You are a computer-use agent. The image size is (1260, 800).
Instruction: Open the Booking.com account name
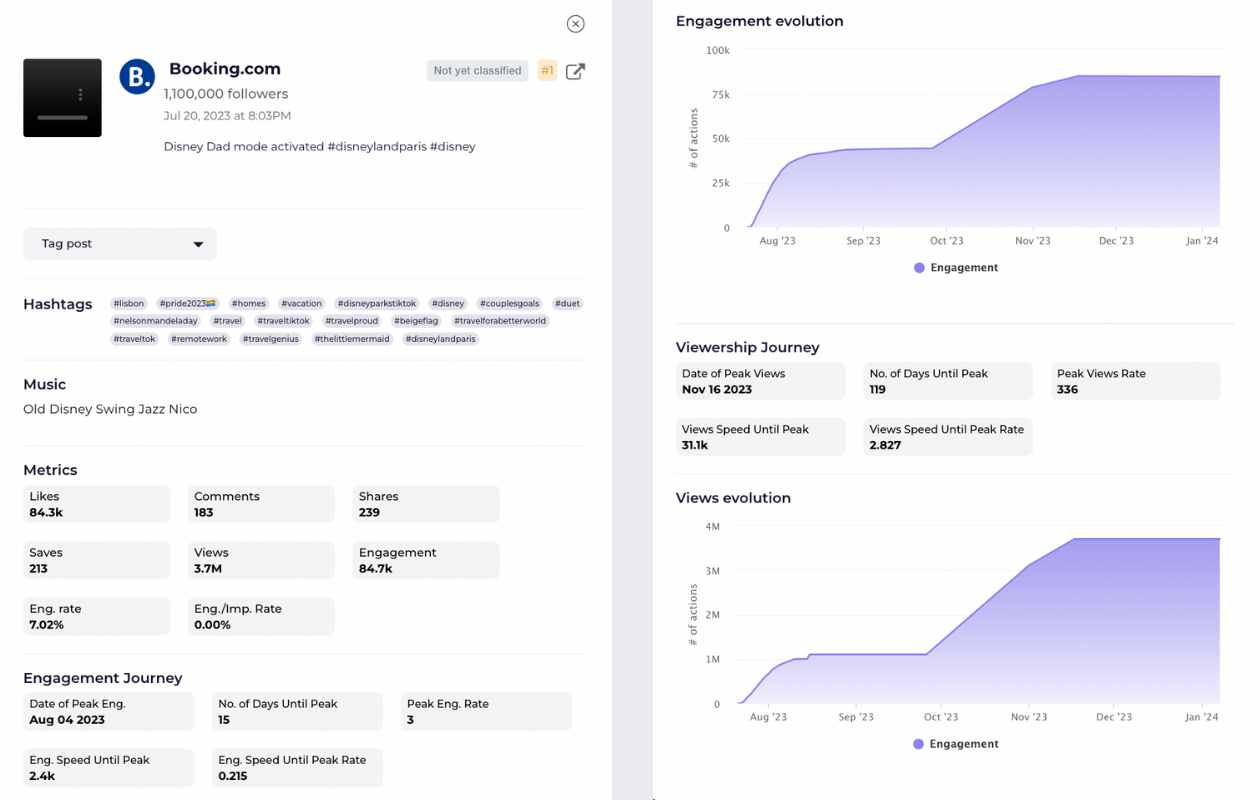[x=225, y=69]
